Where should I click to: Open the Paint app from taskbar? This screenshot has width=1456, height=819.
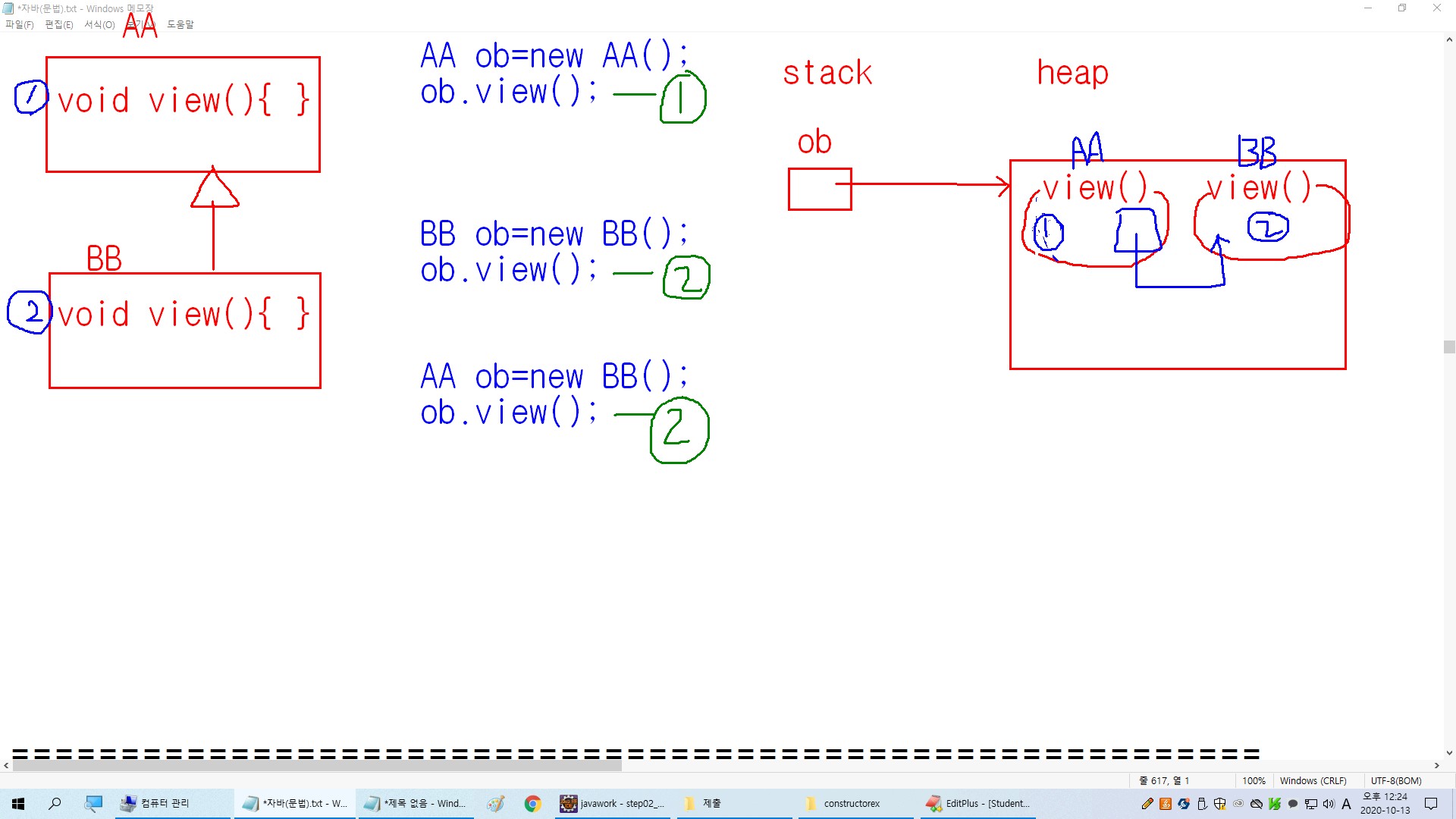[496, 804]
